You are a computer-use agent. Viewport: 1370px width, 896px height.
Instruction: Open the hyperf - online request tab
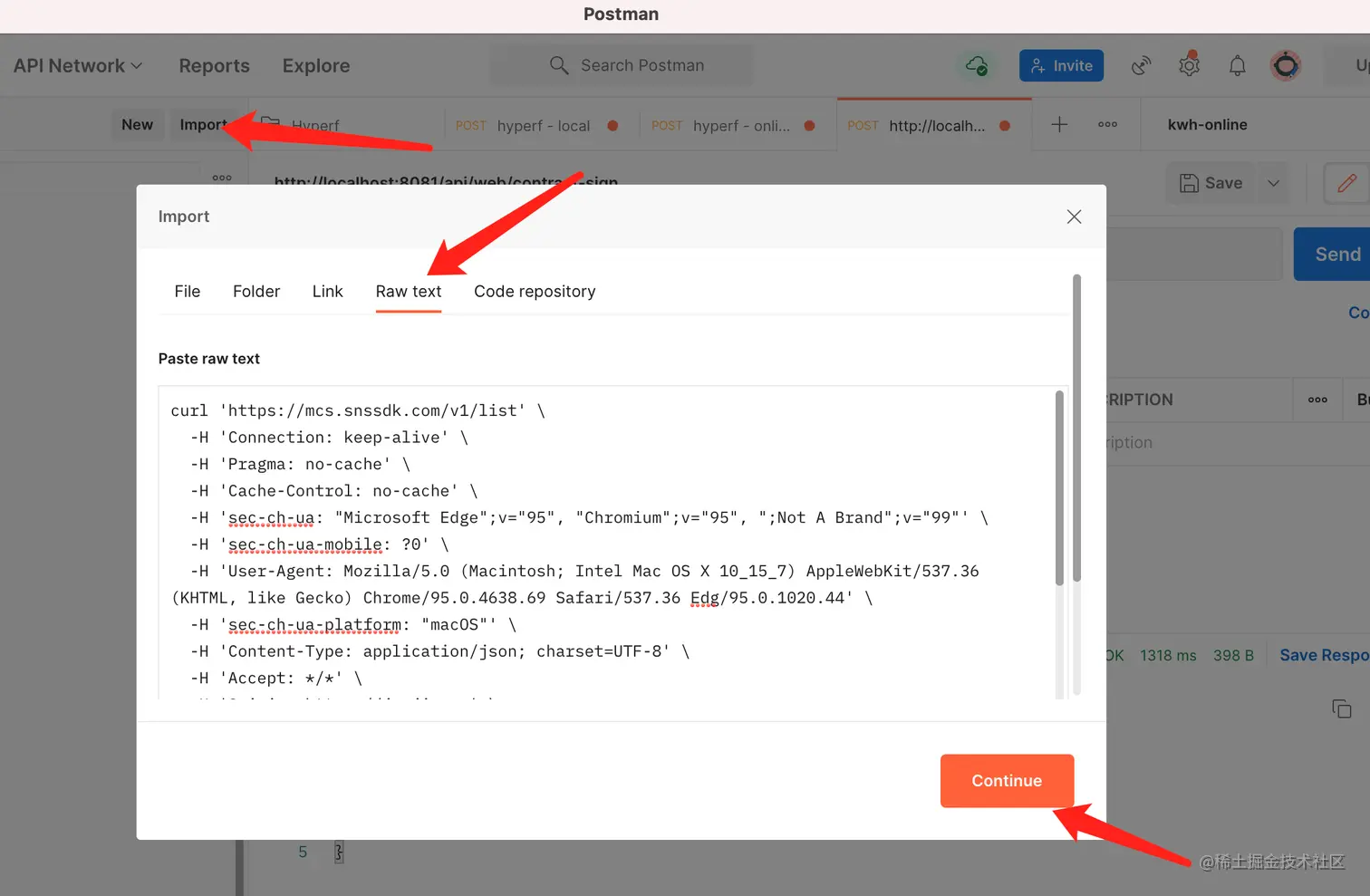coord(738,125)
